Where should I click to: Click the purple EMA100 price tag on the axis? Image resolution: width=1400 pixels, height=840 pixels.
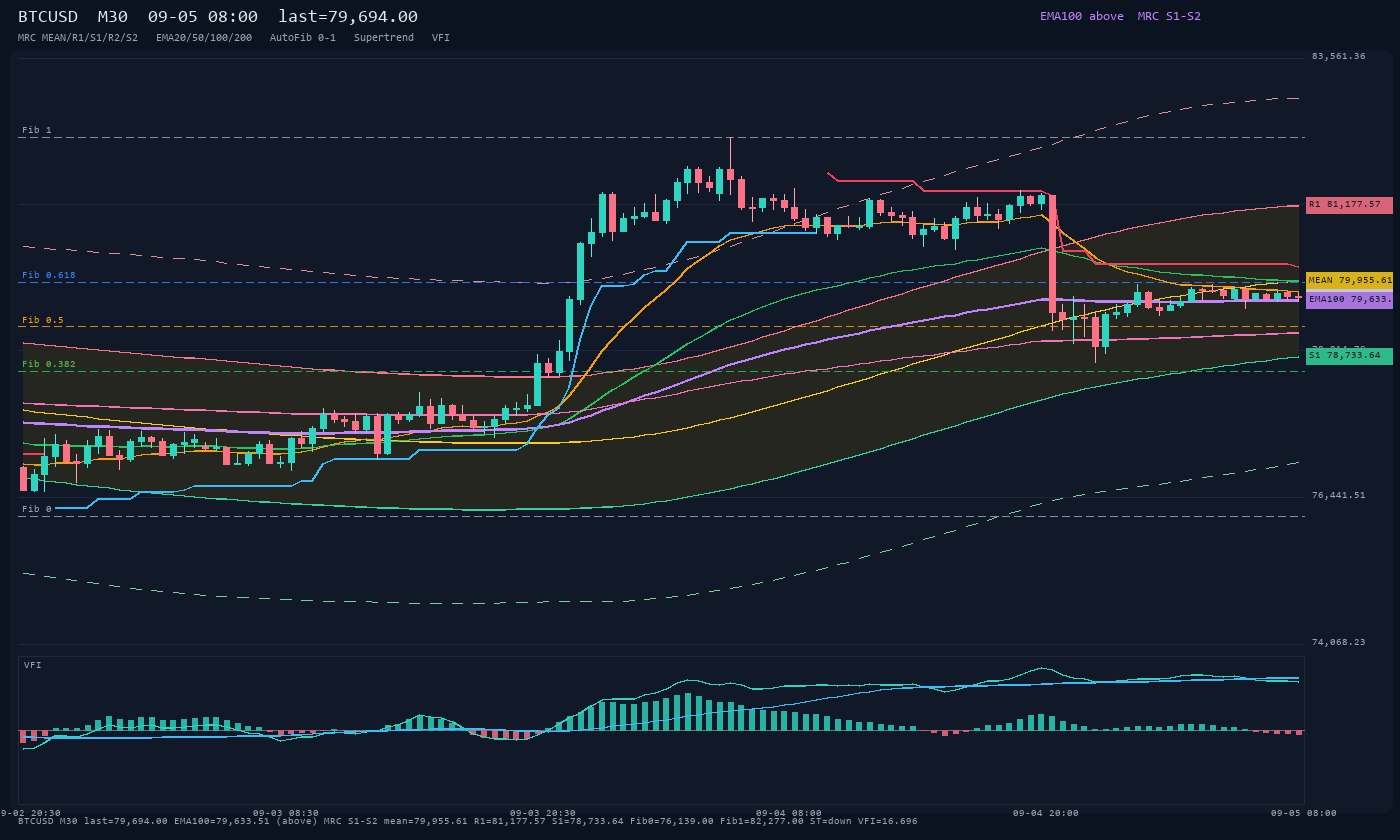tap(1349, 299)
